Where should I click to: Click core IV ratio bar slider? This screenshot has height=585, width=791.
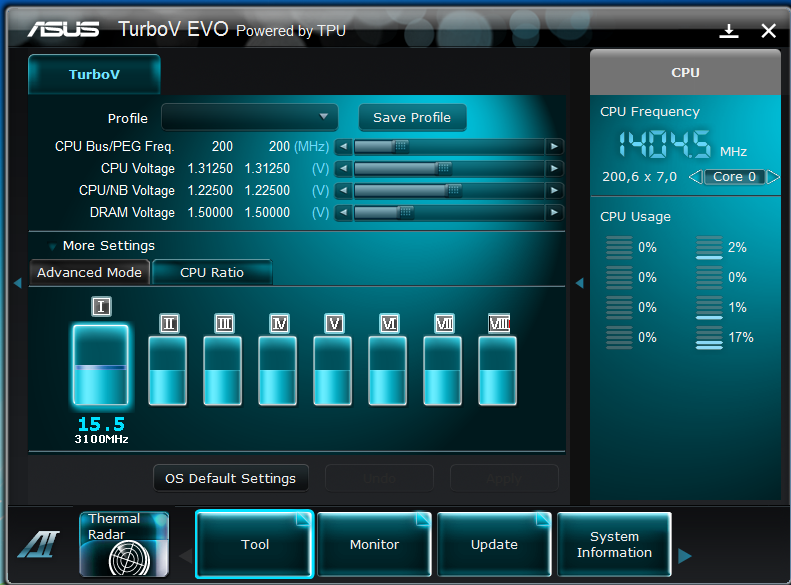coord(277,371)
